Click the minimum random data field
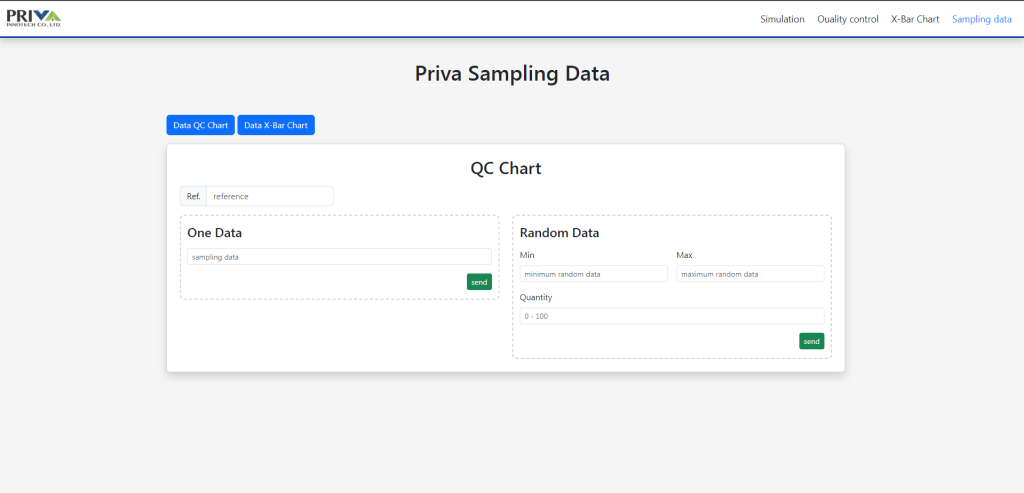The width and height of the screenshot is (1024, 493). (594, 274)
